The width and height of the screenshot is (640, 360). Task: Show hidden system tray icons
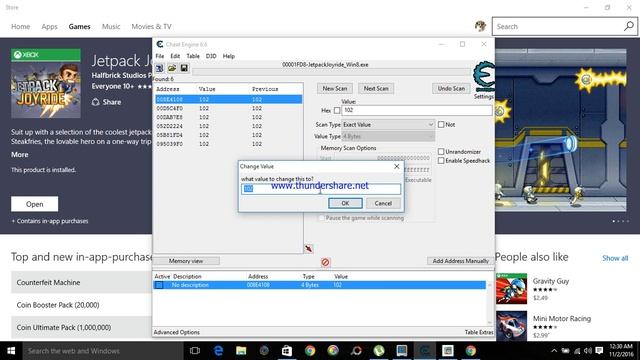(554, 351)
